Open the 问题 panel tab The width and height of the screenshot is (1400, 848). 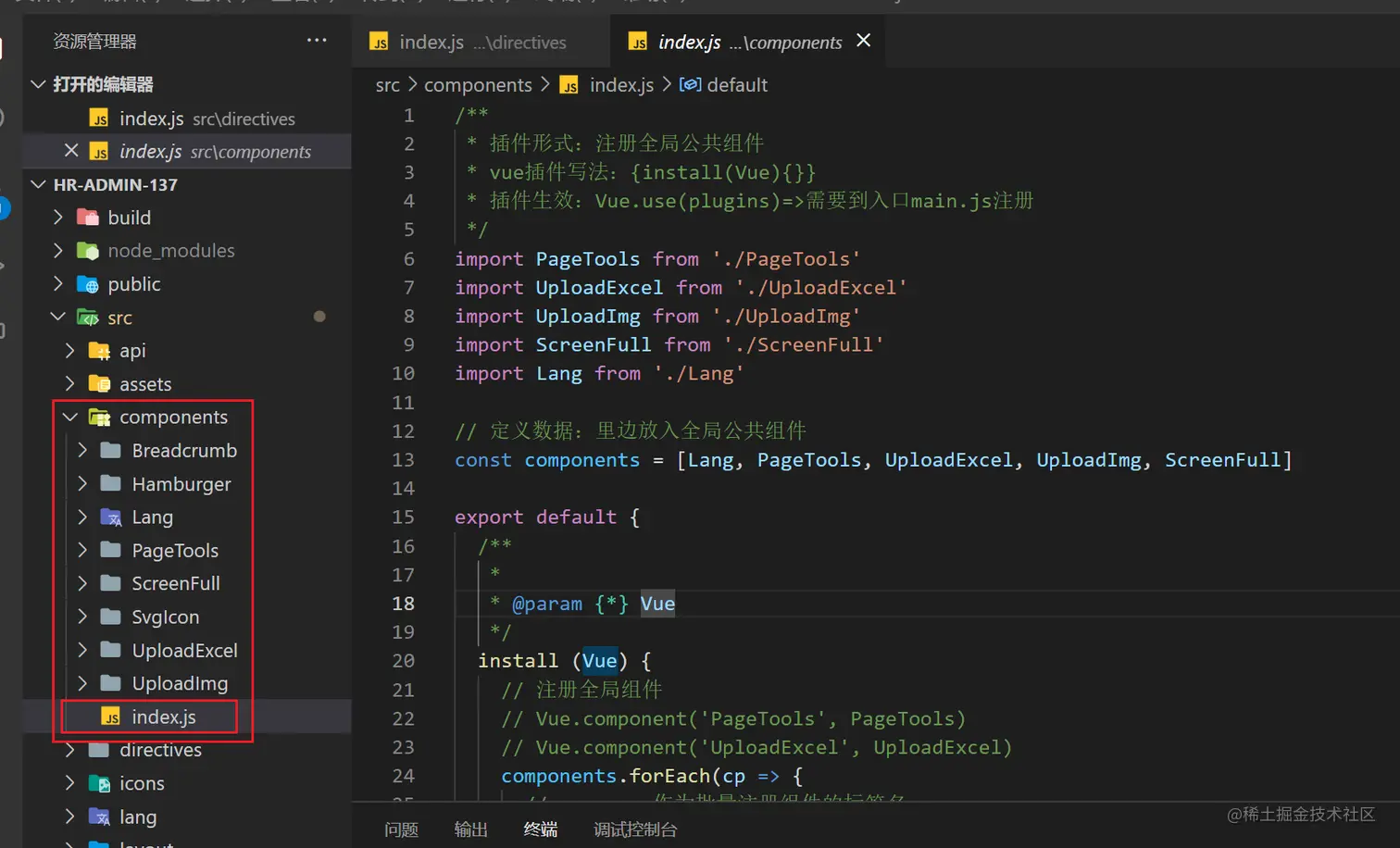click(x=401, y=829)
